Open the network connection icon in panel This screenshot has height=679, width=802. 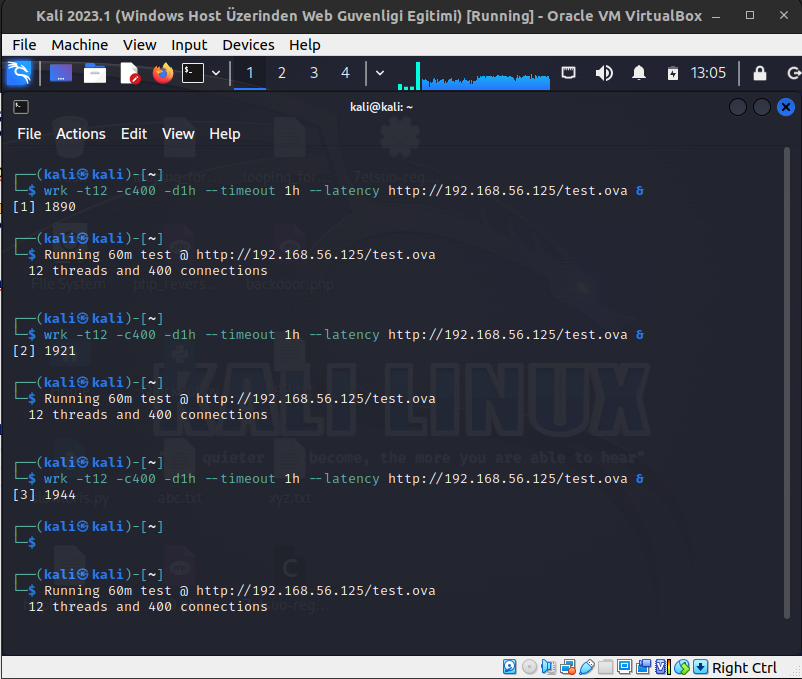[568, 73]
